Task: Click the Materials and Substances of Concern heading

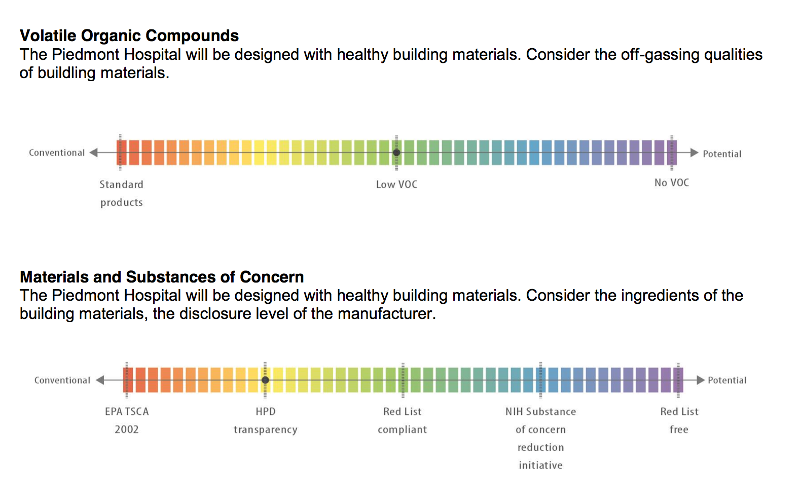Action: [161, 277]
